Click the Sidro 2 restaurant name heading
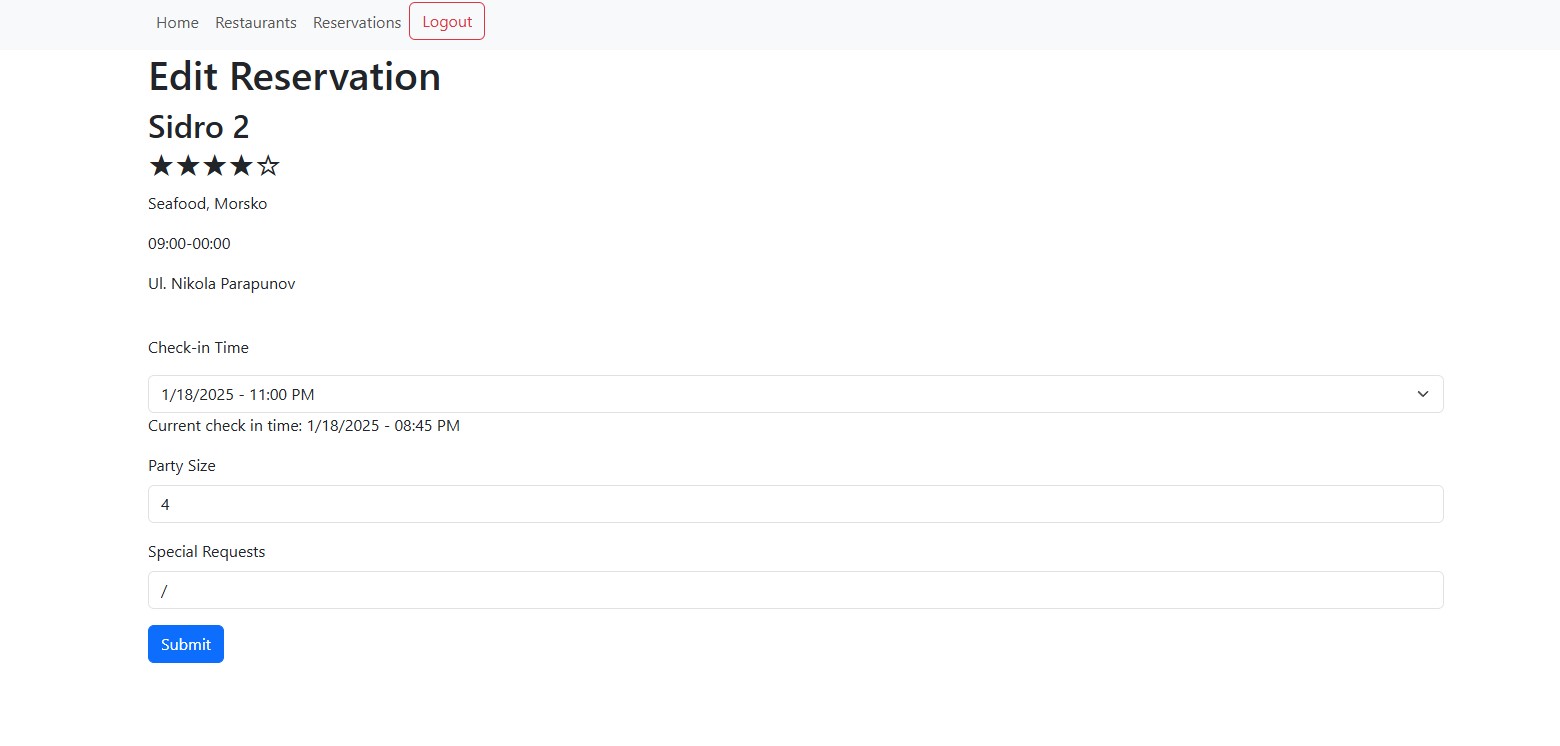 point(199,127)
